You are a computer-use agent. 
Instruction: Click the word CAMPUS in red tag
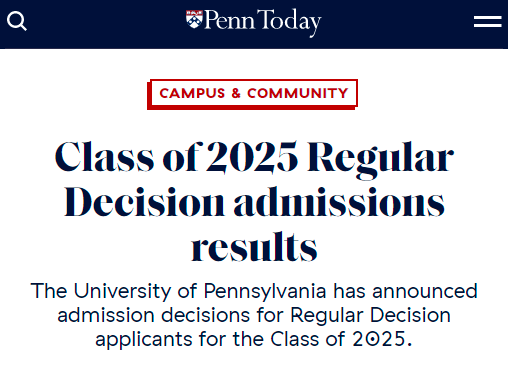pyautogui.click(x=192, y=93)
